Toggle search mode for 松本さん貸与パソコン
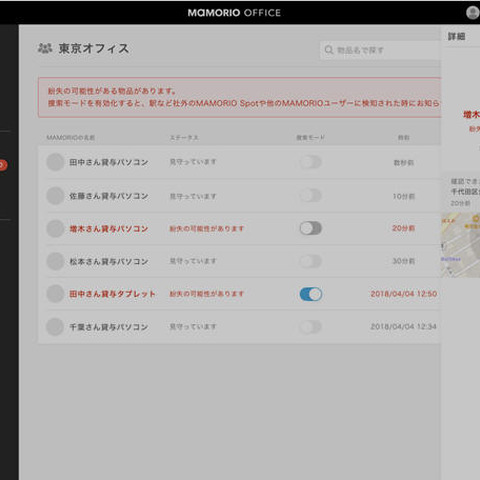 (310, 261)
